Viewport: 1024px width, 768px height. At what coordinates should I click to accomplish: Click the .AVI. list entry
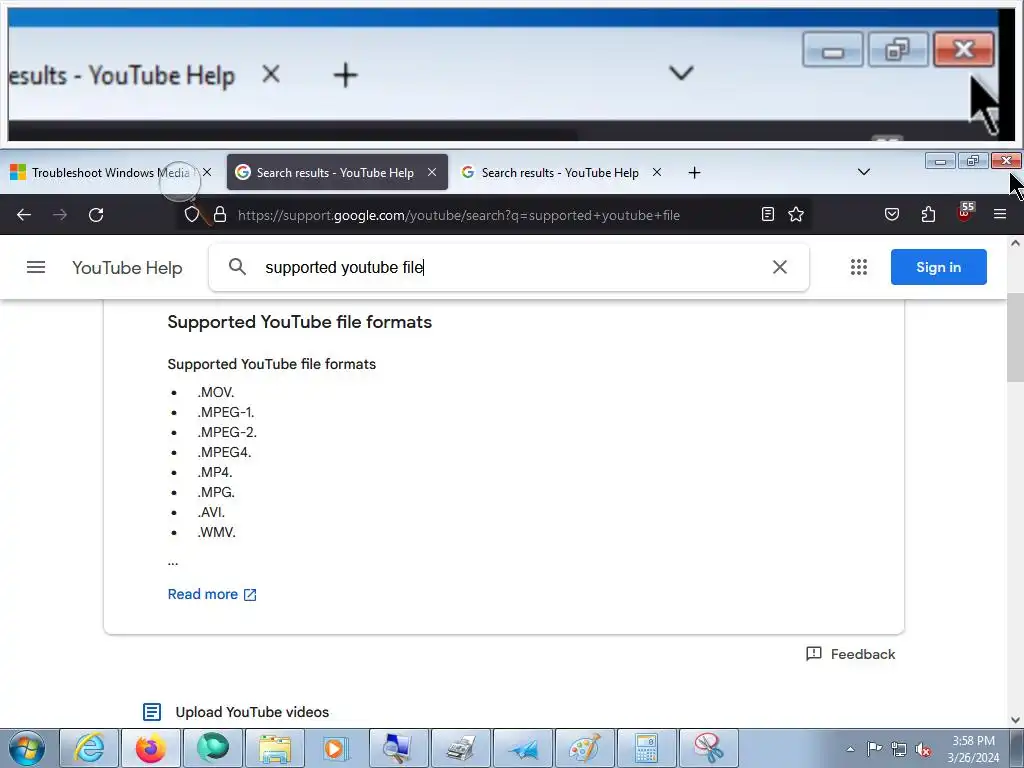(211, 512)
